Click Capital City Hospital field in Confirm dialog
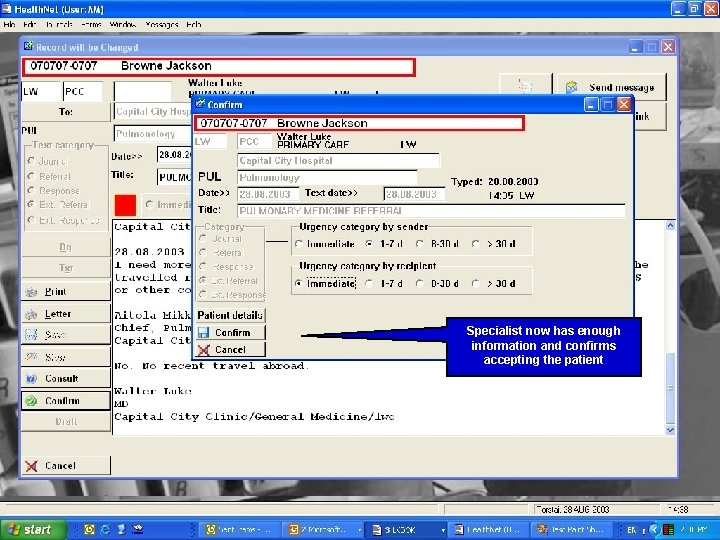This screenshot has width=720, height=540. click(338, 160)
